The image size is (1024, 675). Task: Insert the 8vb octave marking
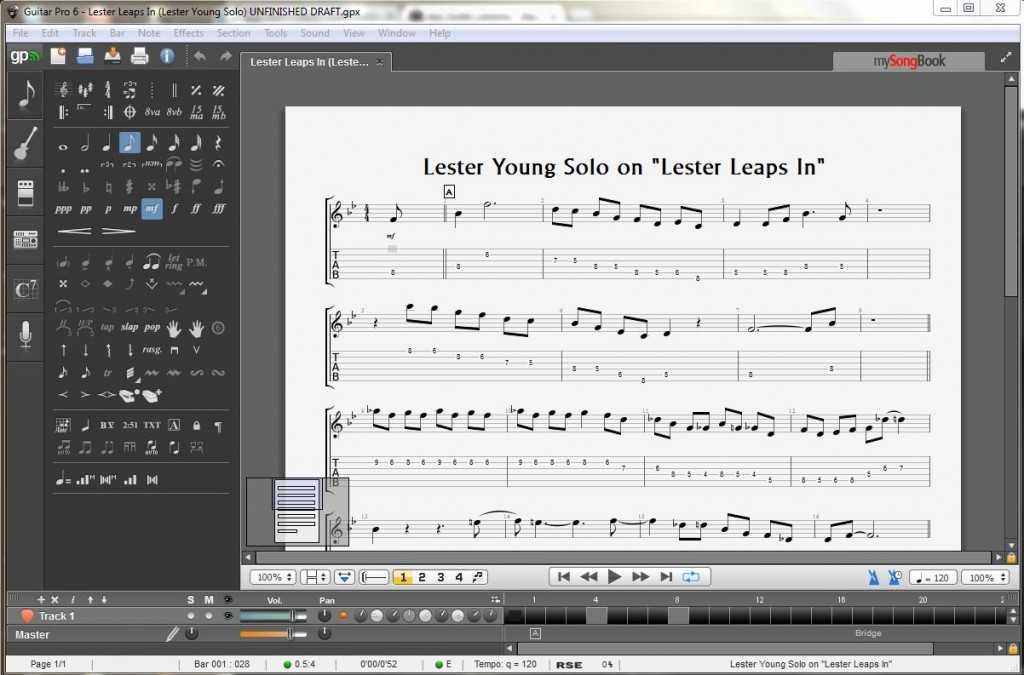click(174, 112)
